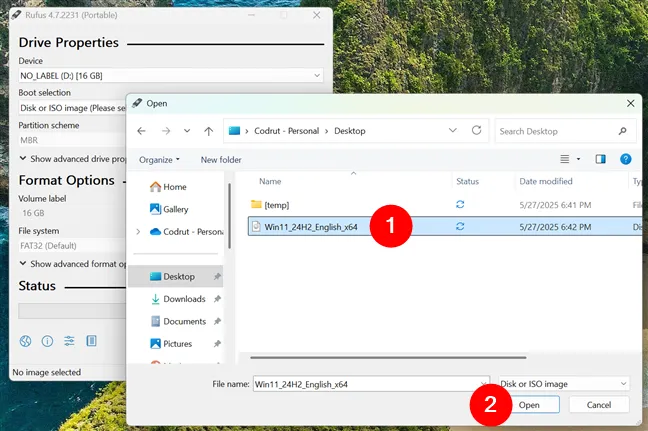
Task: Click Rufus Volume label field
Action: pos(72,213)
